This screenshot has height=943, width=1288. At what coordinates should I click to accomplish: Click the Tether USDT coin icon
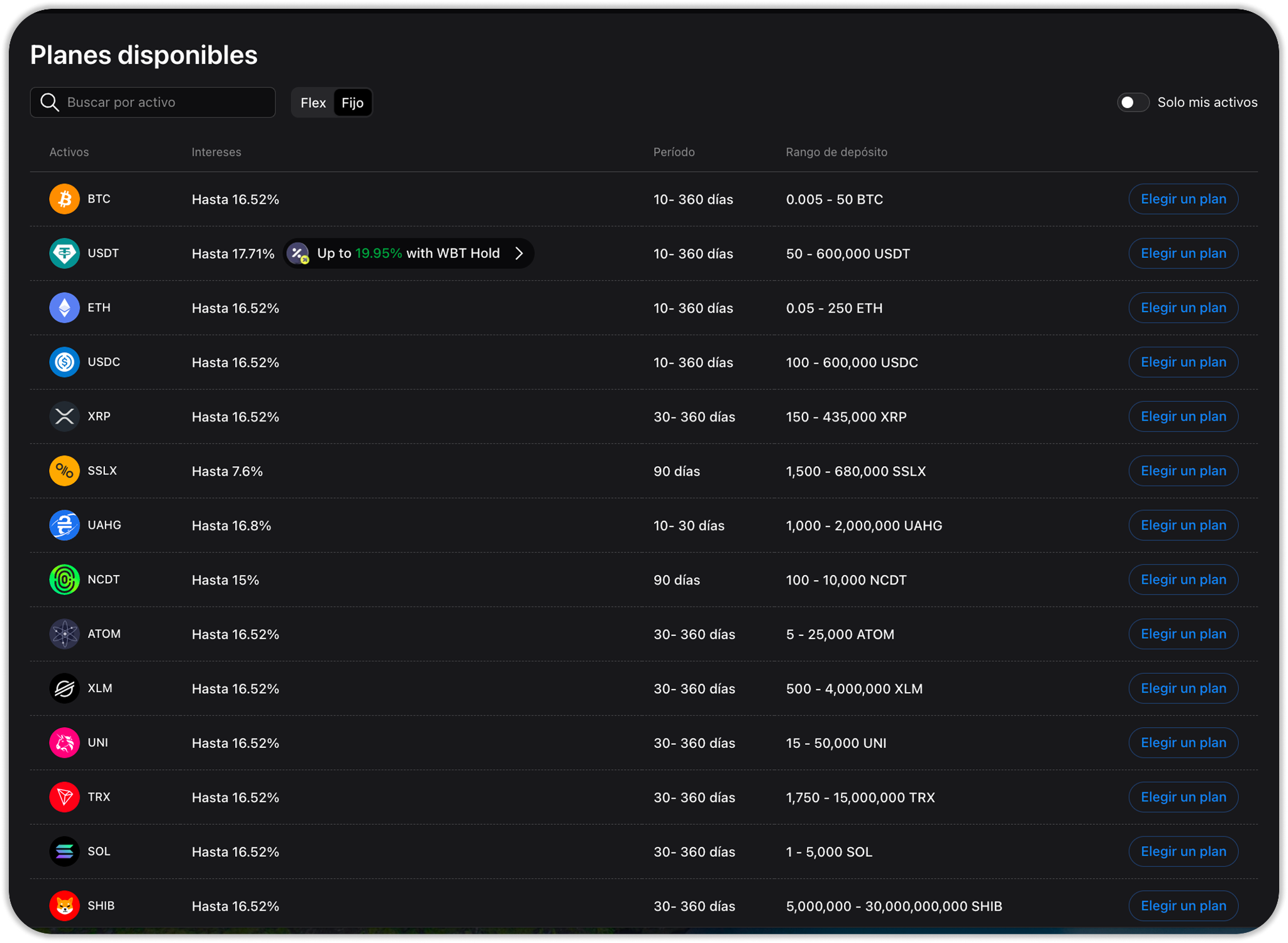coord(64,254)
